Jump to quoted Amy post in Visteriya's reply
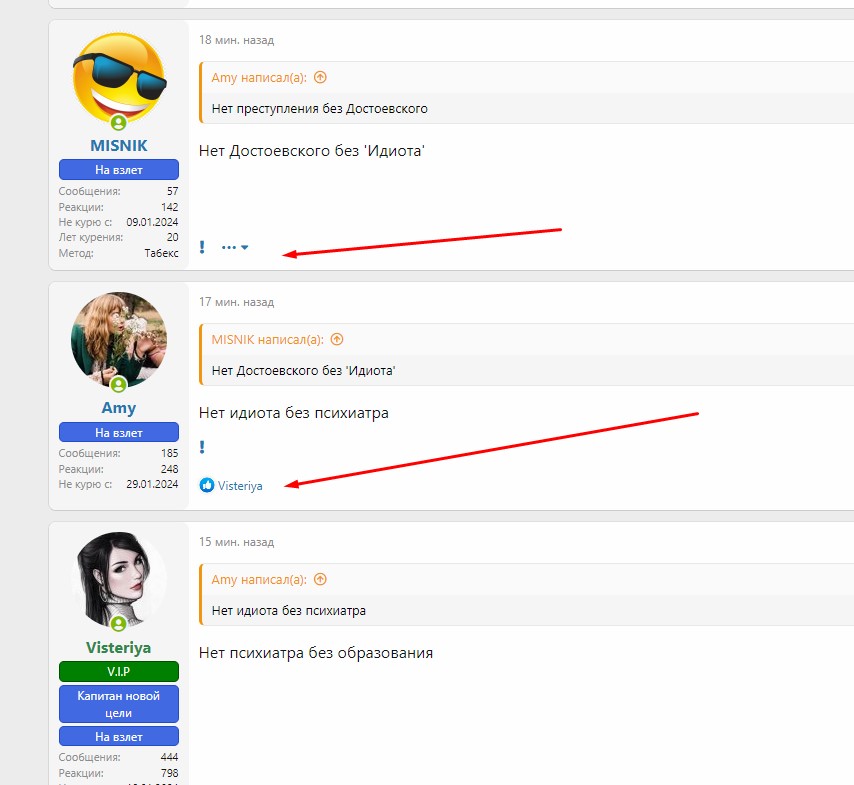854x785 pixels. click(320, 579)
